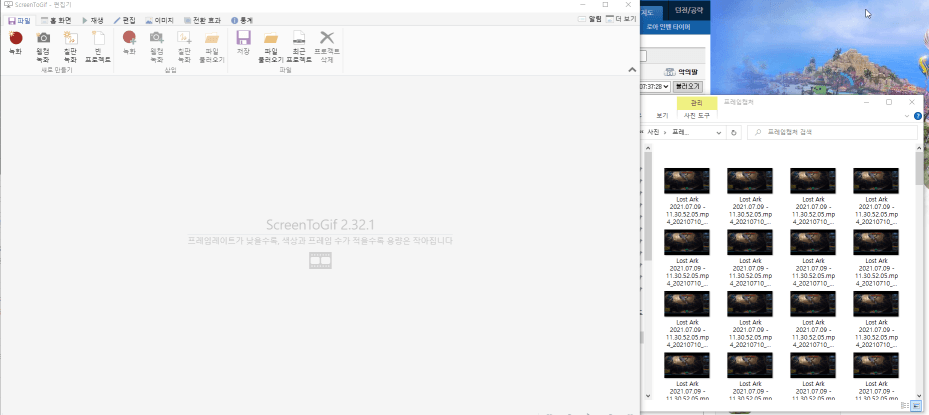
Task: Open the 07:37:28 time dropdown
Action: point(666,87)
